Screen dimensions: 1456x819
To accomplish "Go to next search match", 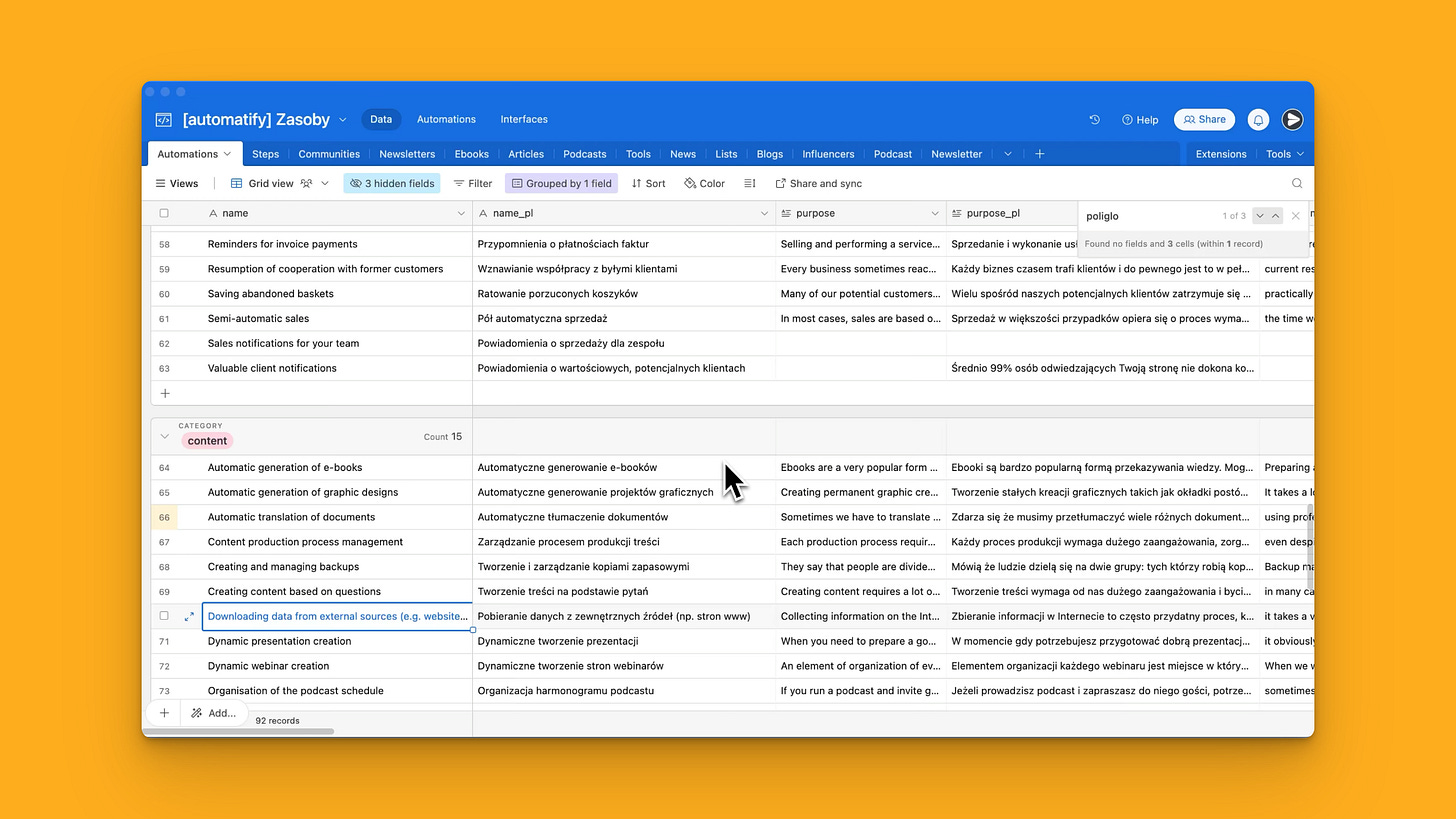I will coord(1259,216).
